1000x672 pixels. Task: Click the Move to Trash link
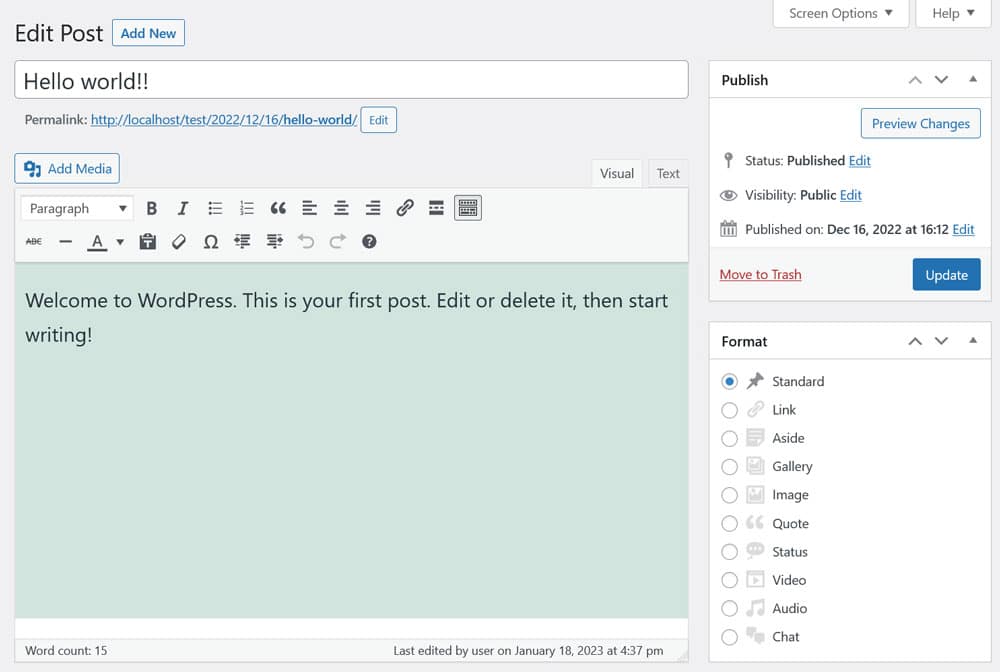click(760, 275)
